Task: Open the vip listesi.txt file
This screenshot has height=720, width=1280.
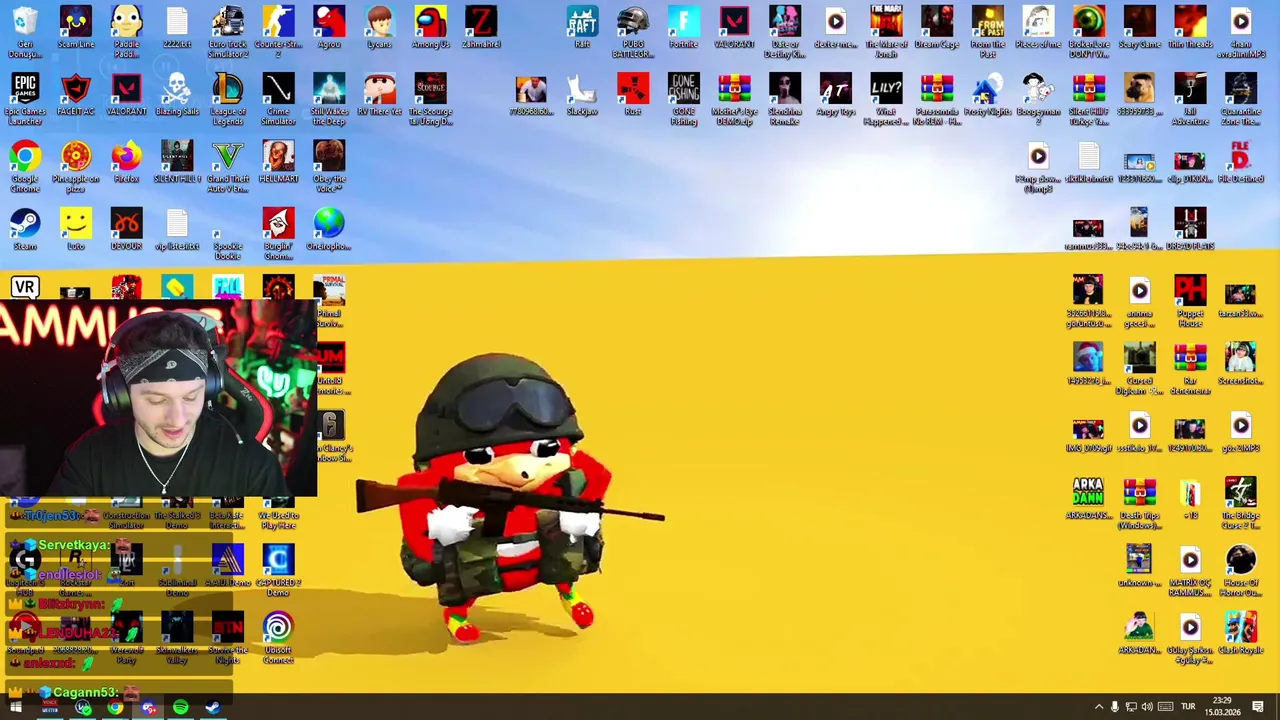Action: (x=177, y=229)
